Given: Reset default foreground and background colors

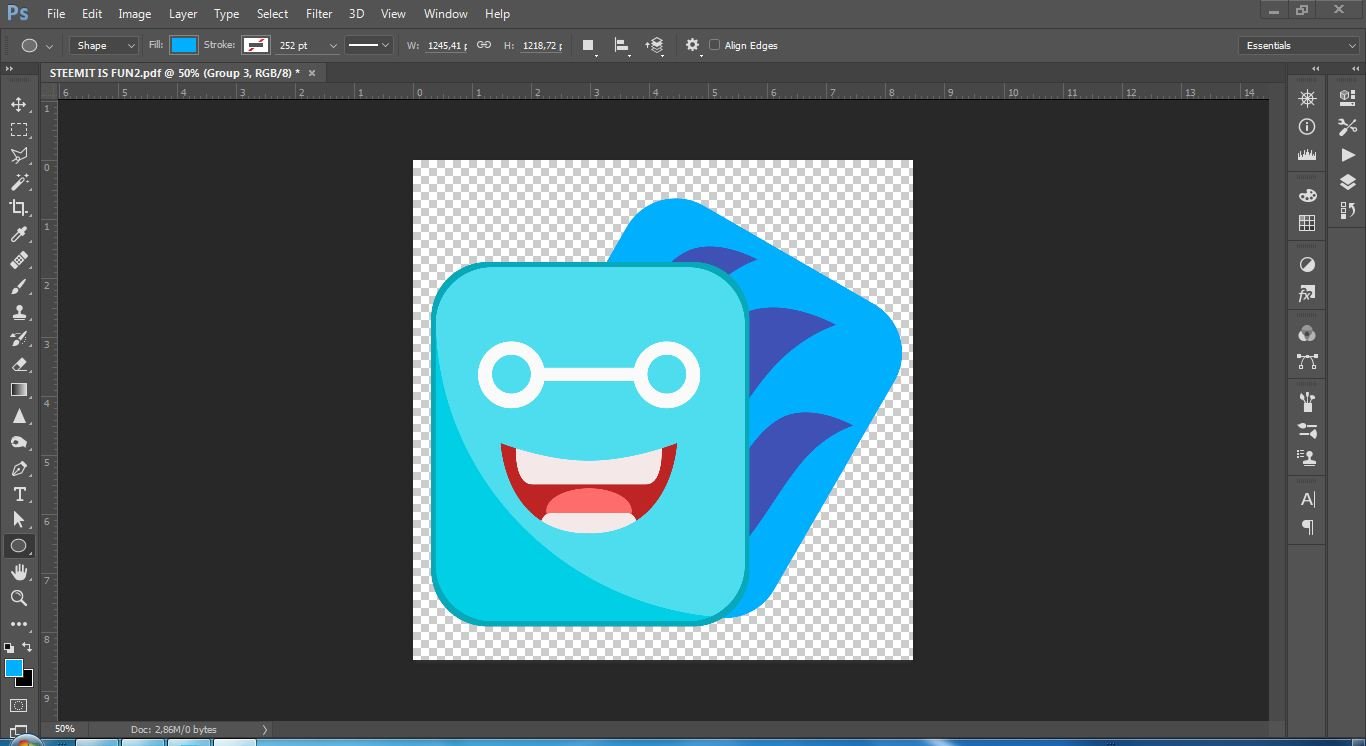Looking at the screenshot, I should [9, 648].
